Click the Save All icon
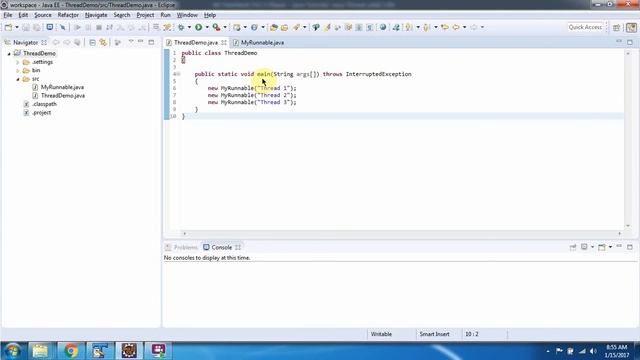This screenshot has height=360, width=640. [x=37, y=27]
